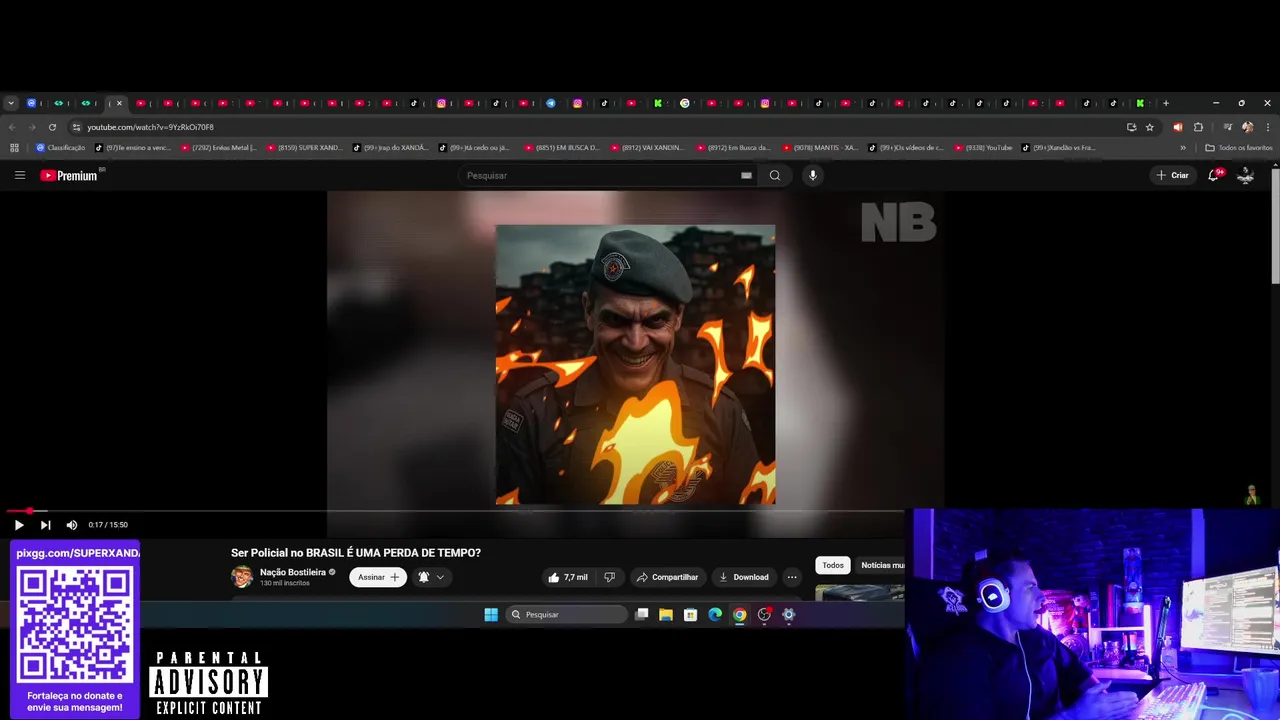View site information icon in address bar
The image size is (1280, 720).
point(76,127)
